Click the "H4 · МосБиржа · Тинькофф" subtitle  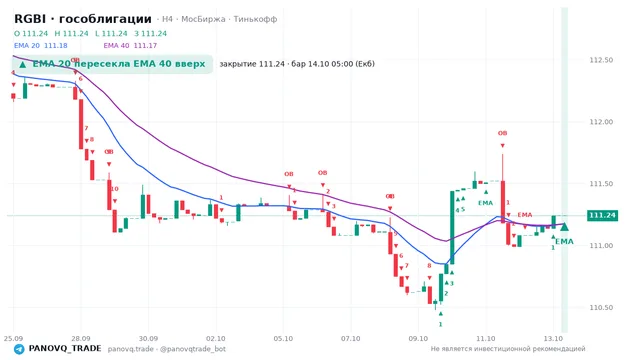tap(220, 19)
